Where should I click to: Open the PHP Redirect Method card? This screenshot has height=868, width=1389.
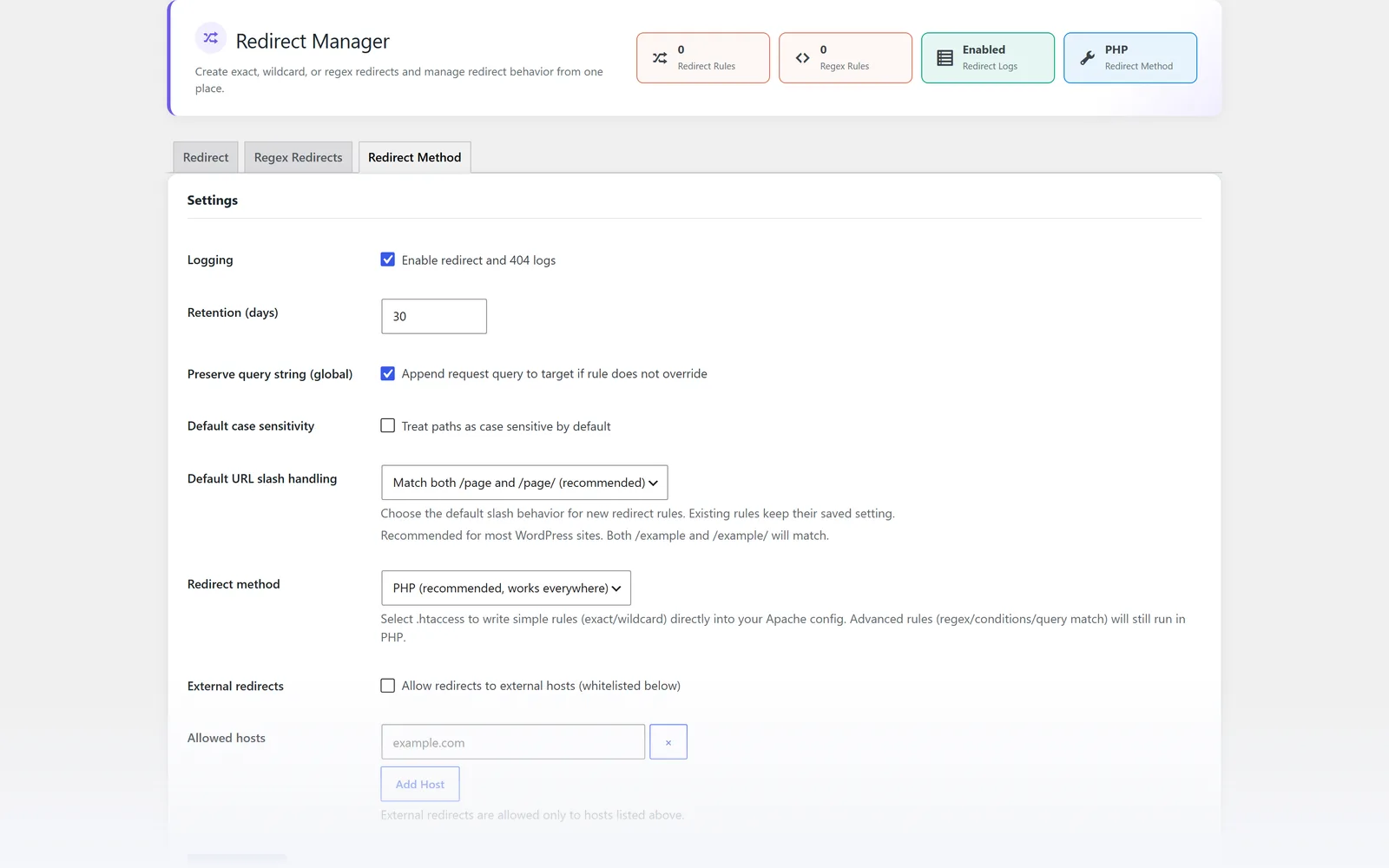[x=1130, y=58]
